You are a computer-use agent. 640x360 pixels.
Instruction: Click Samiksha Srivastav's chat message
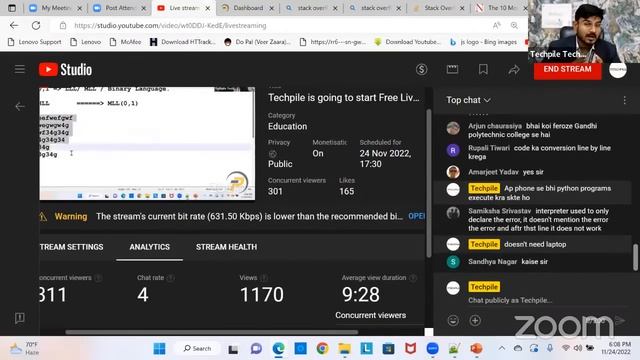click(532, 220)
